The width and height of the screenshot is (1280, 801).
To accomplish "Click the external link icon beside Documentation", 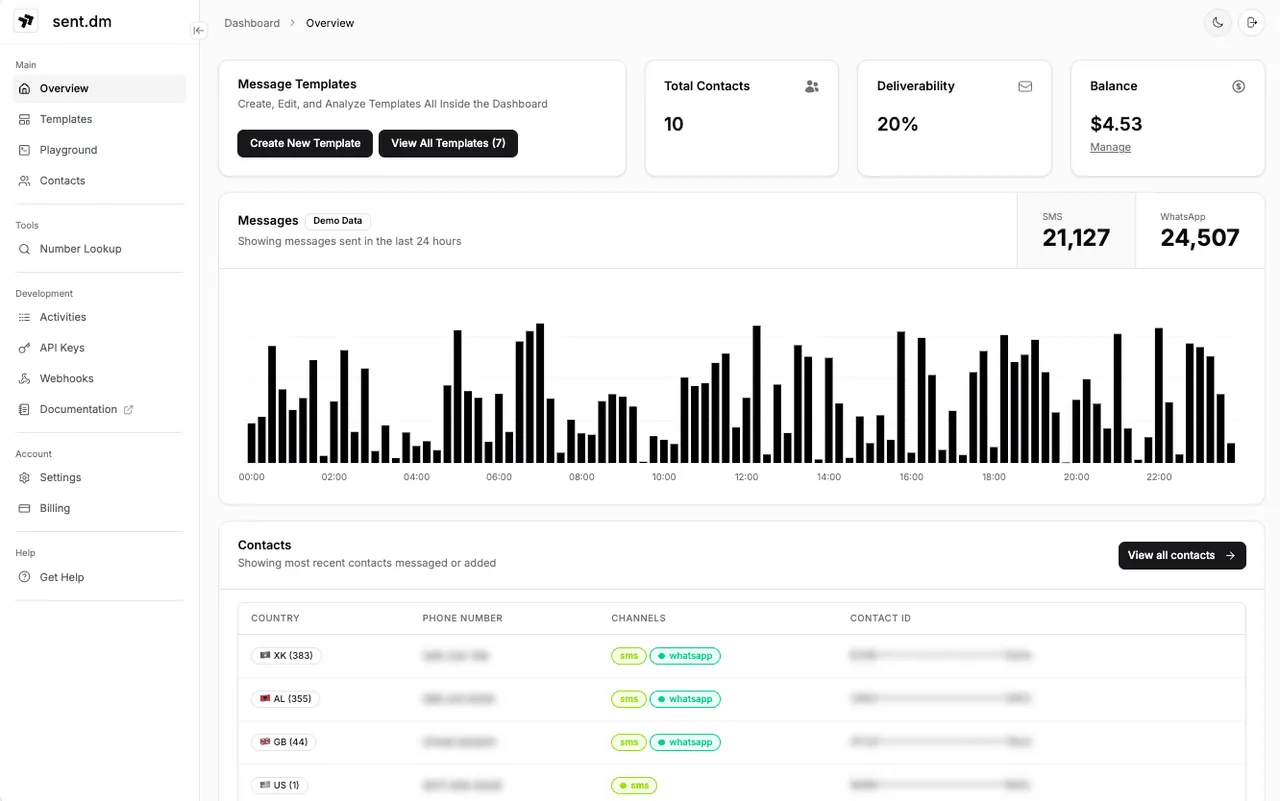I will click(x=128, y=409).
